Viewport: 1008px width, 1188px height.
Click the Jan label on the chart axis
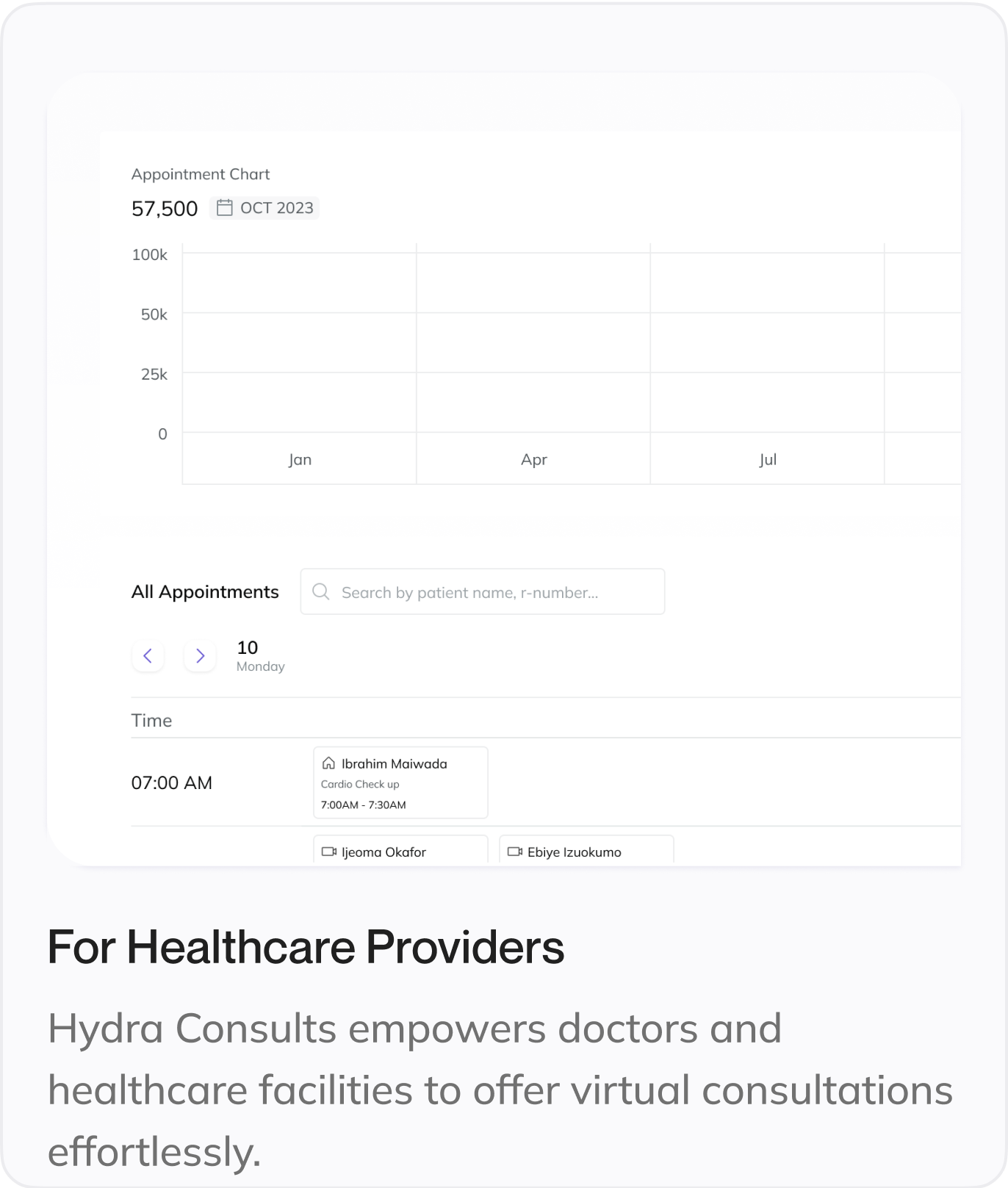[x=299, y=458]
